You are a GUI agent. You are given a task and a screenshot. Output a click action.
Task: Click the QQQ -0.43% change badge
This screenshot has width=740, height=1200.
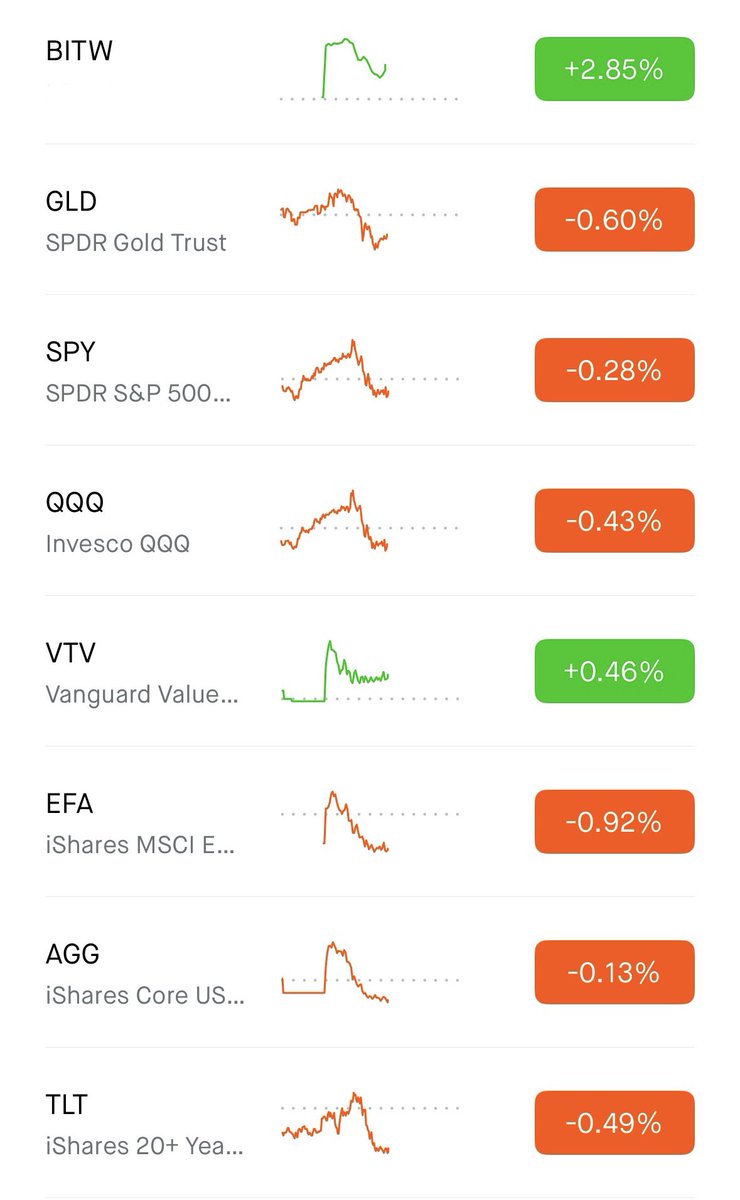click(x=614, y=520)
